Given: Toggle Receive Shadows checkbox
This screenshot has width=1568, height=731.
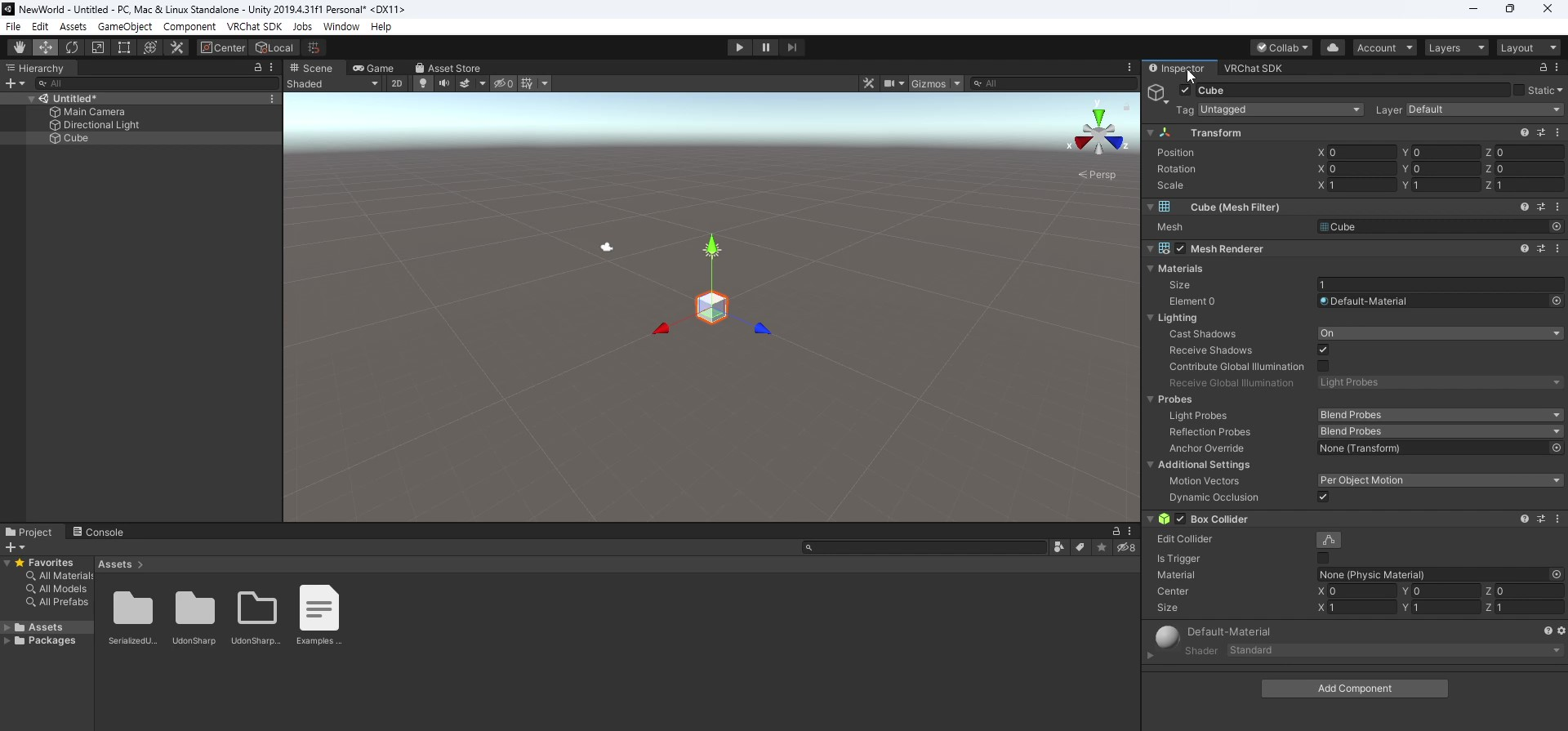Looking at the screenshot, I should 1323,350.
